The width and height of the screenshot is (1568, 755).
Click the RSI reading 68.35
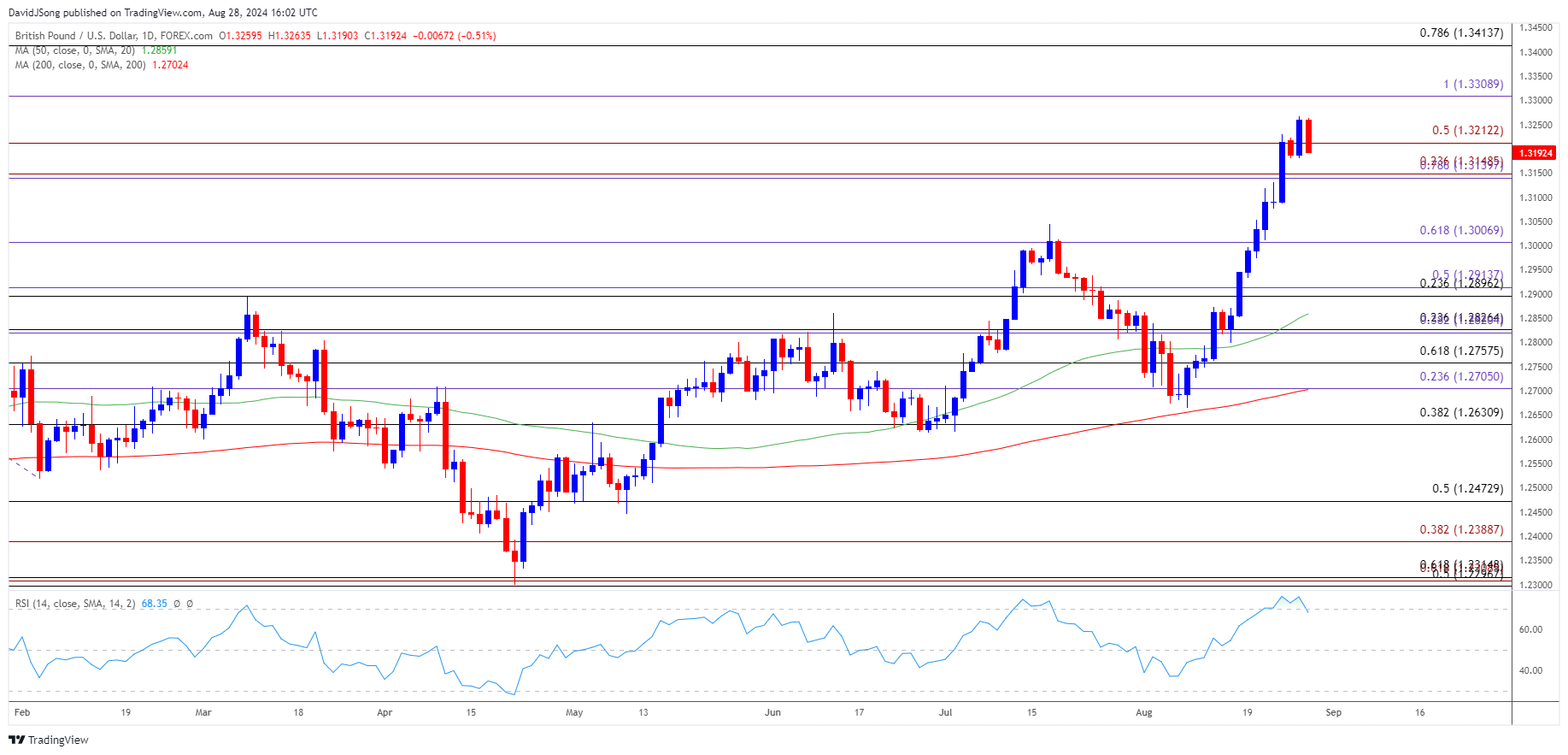[155, 604]
